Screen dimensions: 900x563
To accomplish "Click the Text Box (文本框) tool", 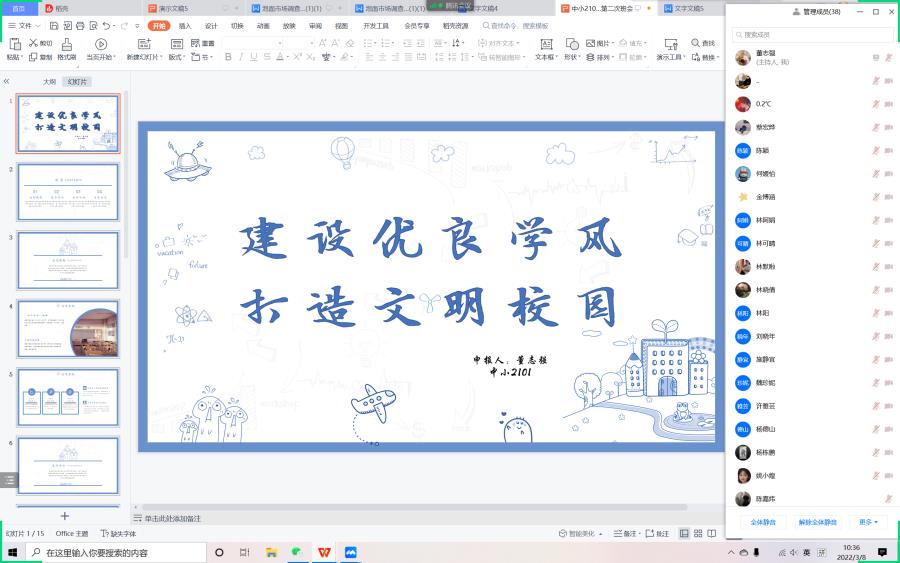I will (544, 50).
